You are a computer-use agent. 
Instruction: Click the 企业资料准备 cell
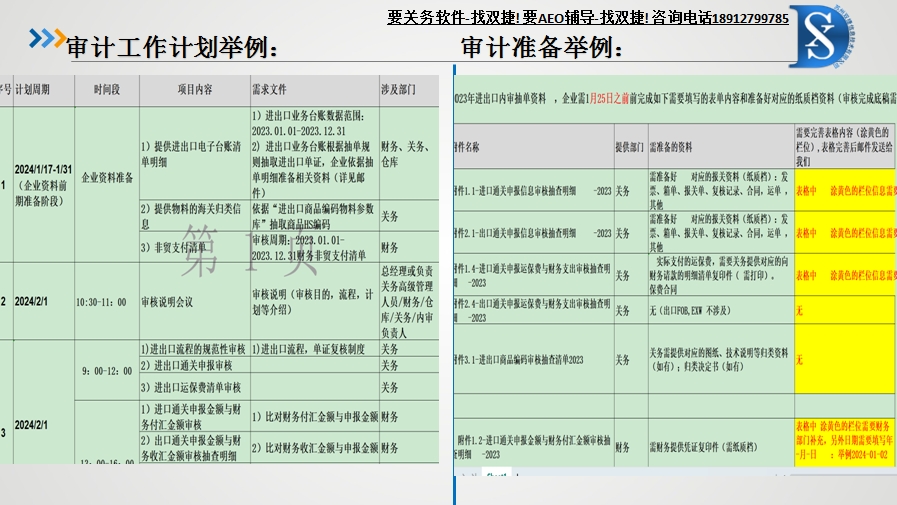[106, 177]
